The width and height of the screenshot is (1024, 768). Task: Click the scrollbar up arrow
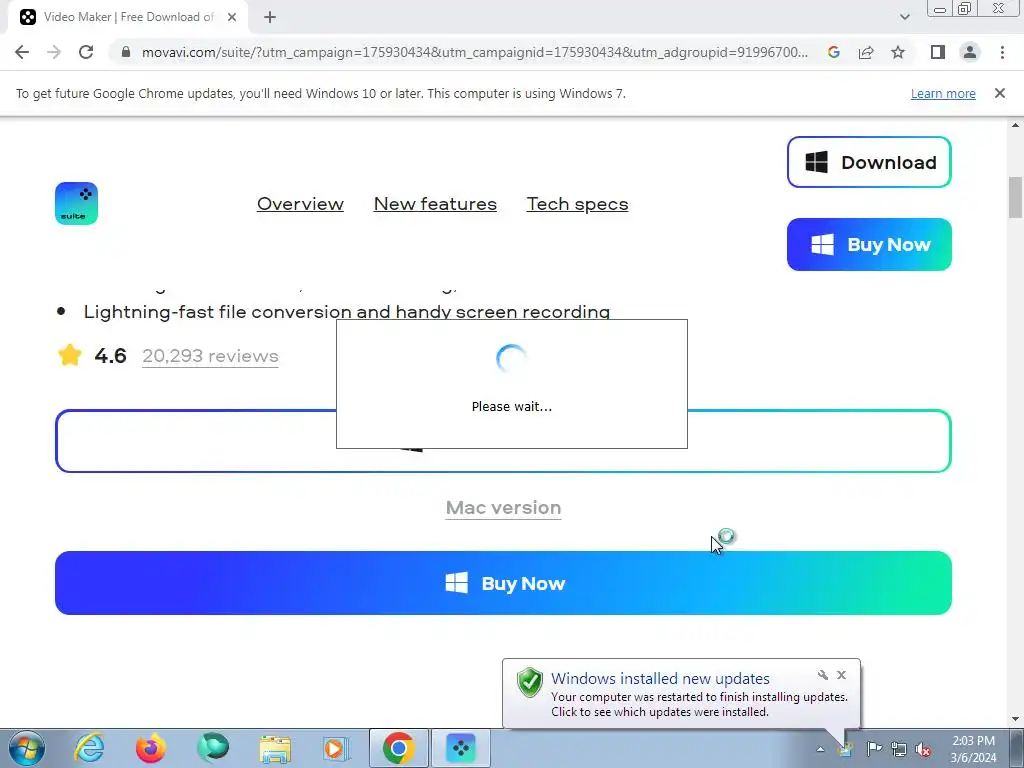tap(1015, 125)
